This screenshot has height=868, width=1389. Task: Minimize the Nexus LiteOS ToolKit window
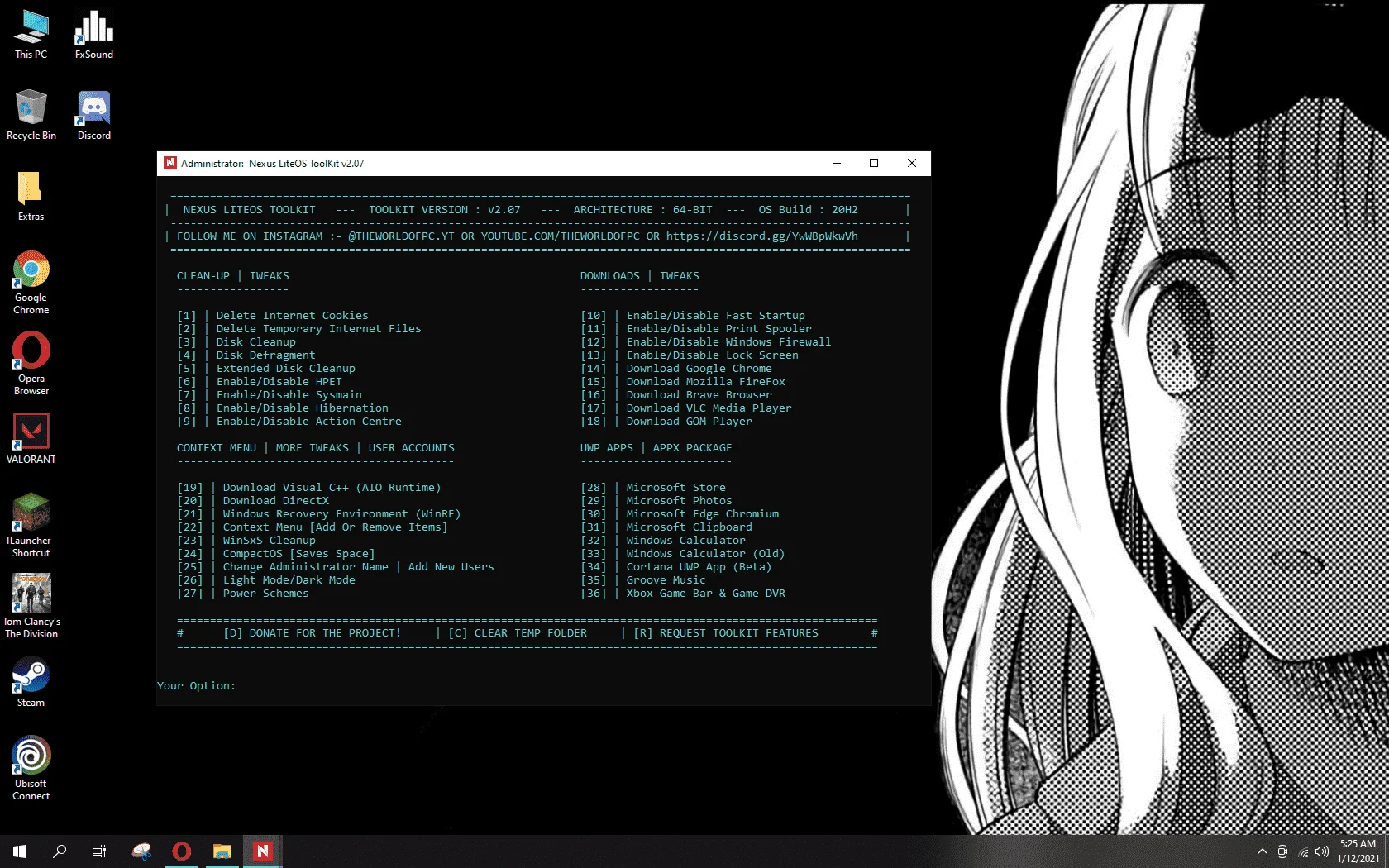coord(837,164)
